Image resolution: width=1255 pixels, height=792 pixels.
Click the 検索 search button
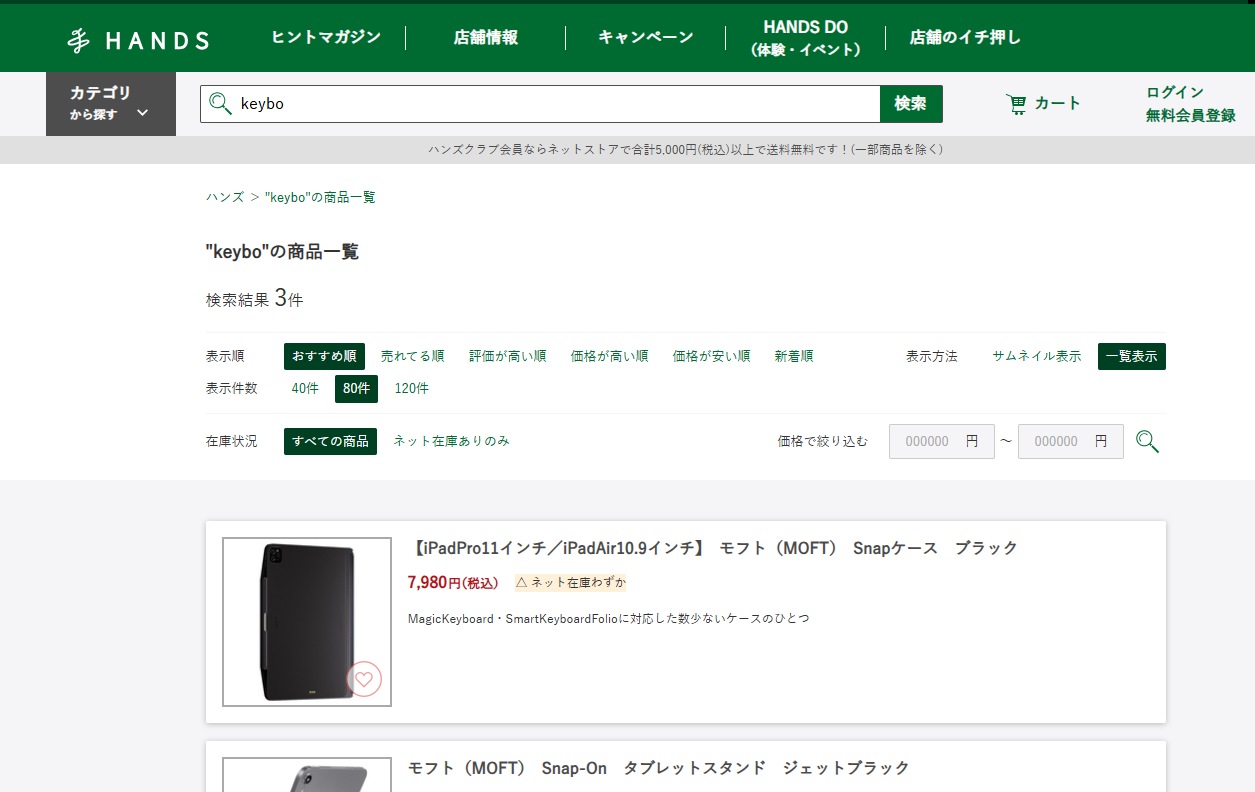(x=911, y=104)
